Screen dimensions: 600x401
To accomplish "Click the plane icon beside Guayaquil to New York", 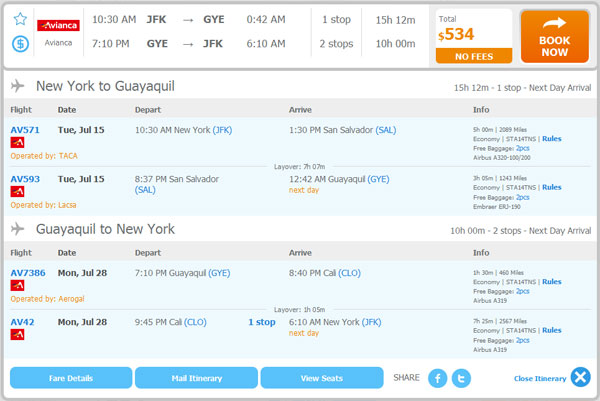I will point(17,229).
